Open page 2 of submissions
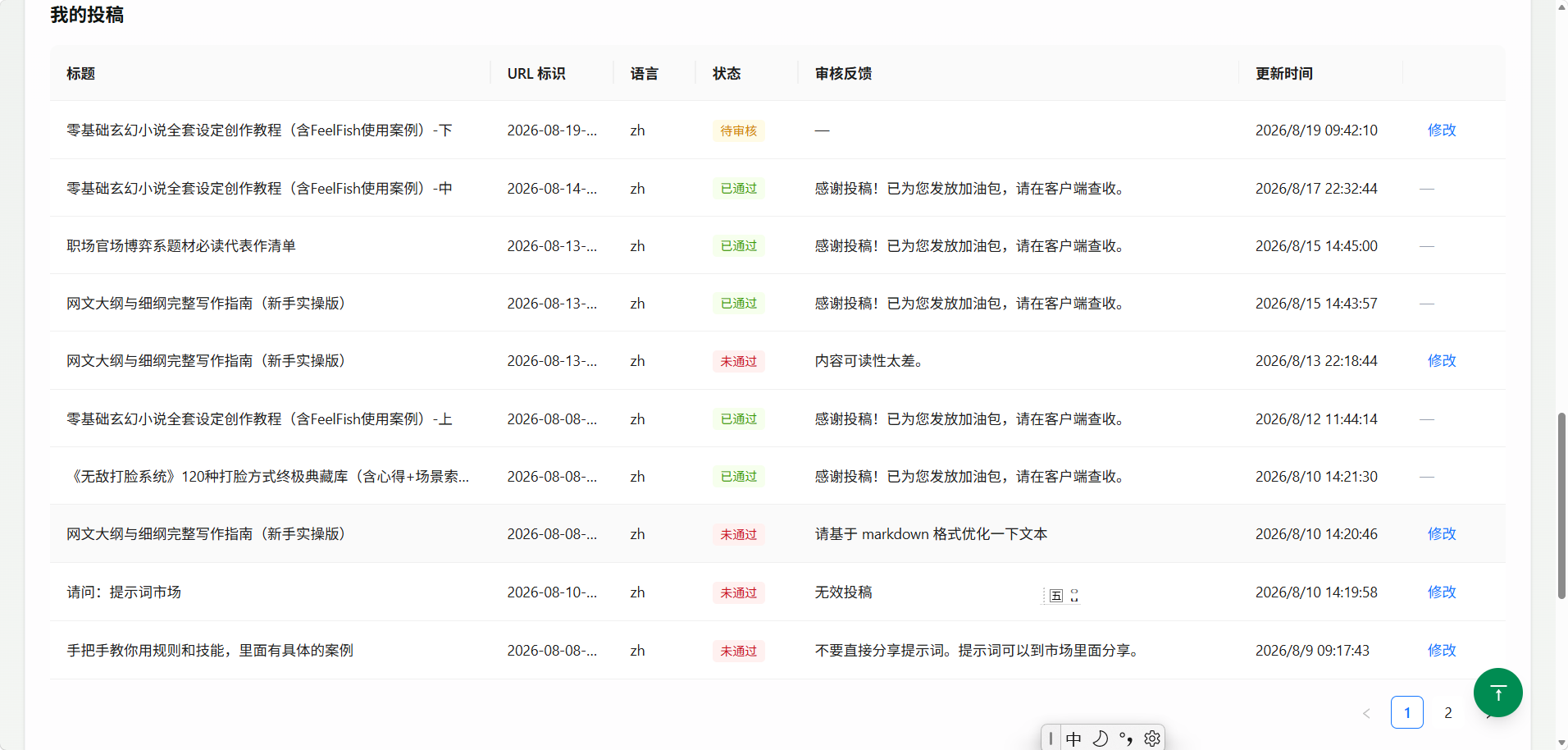Screen dimensions: 1568x750 tap(1448, 713)
